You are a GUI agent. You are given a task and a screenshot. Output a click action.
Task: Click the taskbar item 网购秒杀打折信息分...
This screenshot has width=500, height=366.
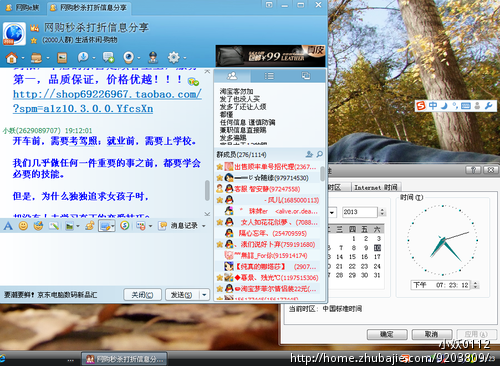(124, 359)
